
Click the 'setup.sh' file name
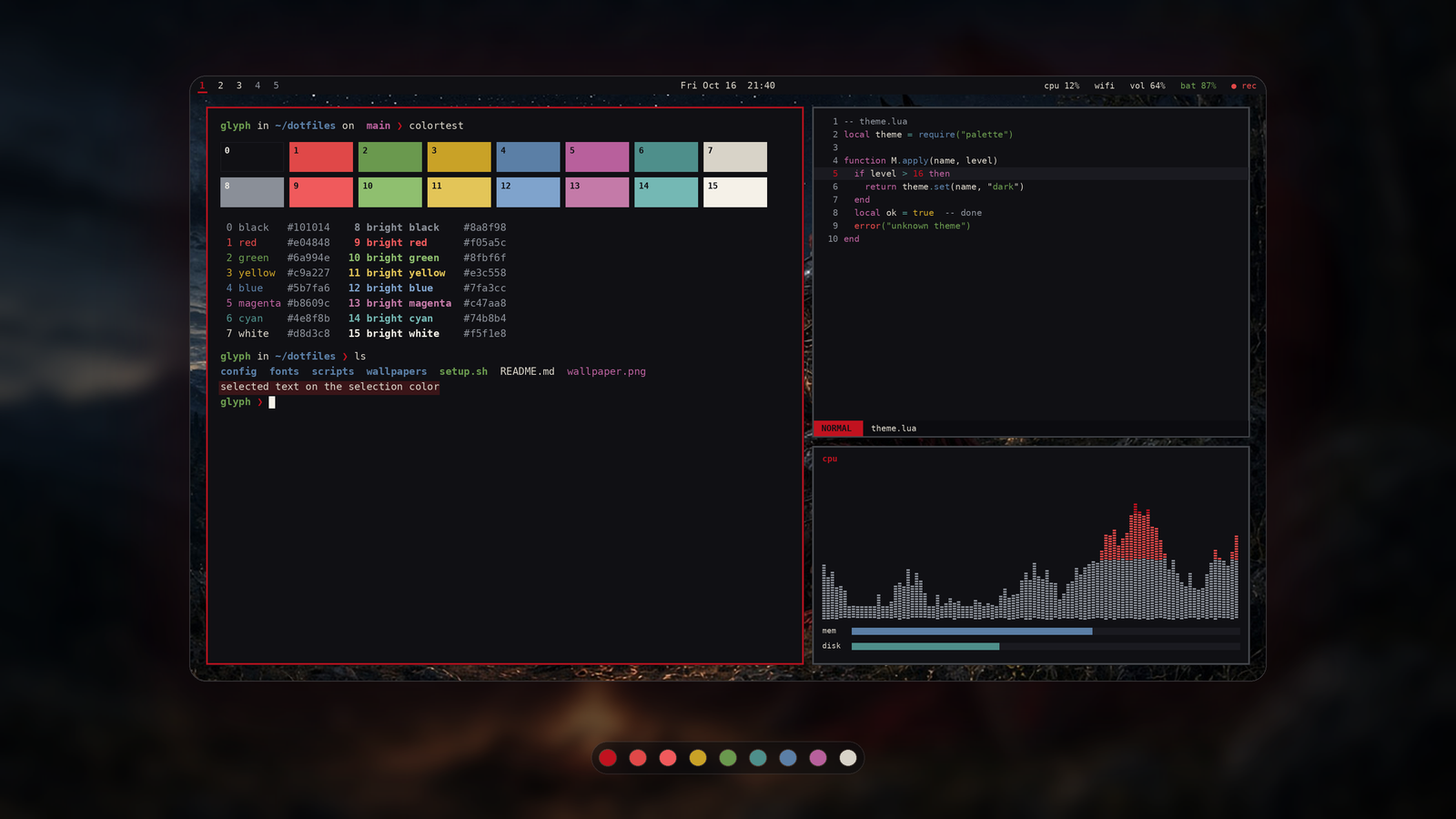pyautogui.click(x=463, y=371)
